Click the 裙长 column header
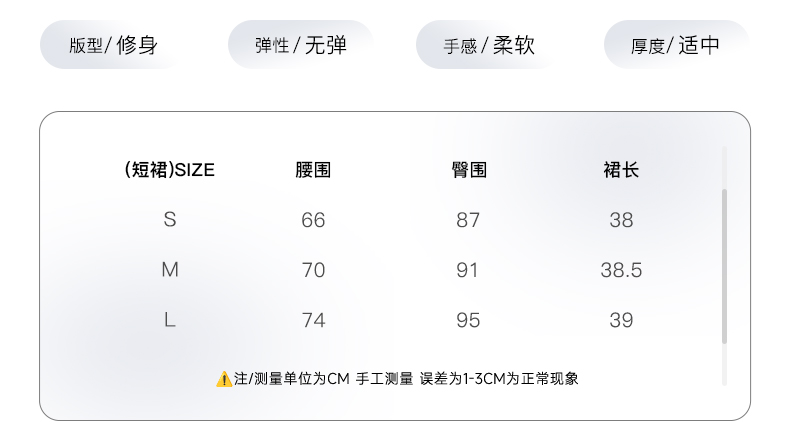Image resolution: width=790 pixels, height=448 pixels. pos(621,170)
